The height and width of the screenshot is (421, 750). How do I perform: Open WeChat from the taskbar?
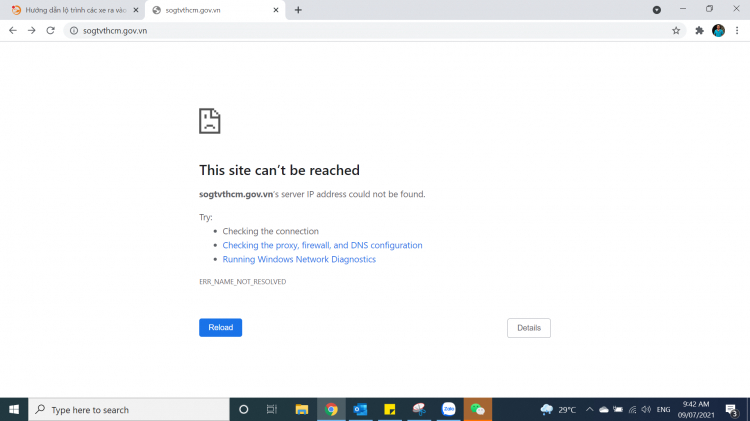point(477,410)
